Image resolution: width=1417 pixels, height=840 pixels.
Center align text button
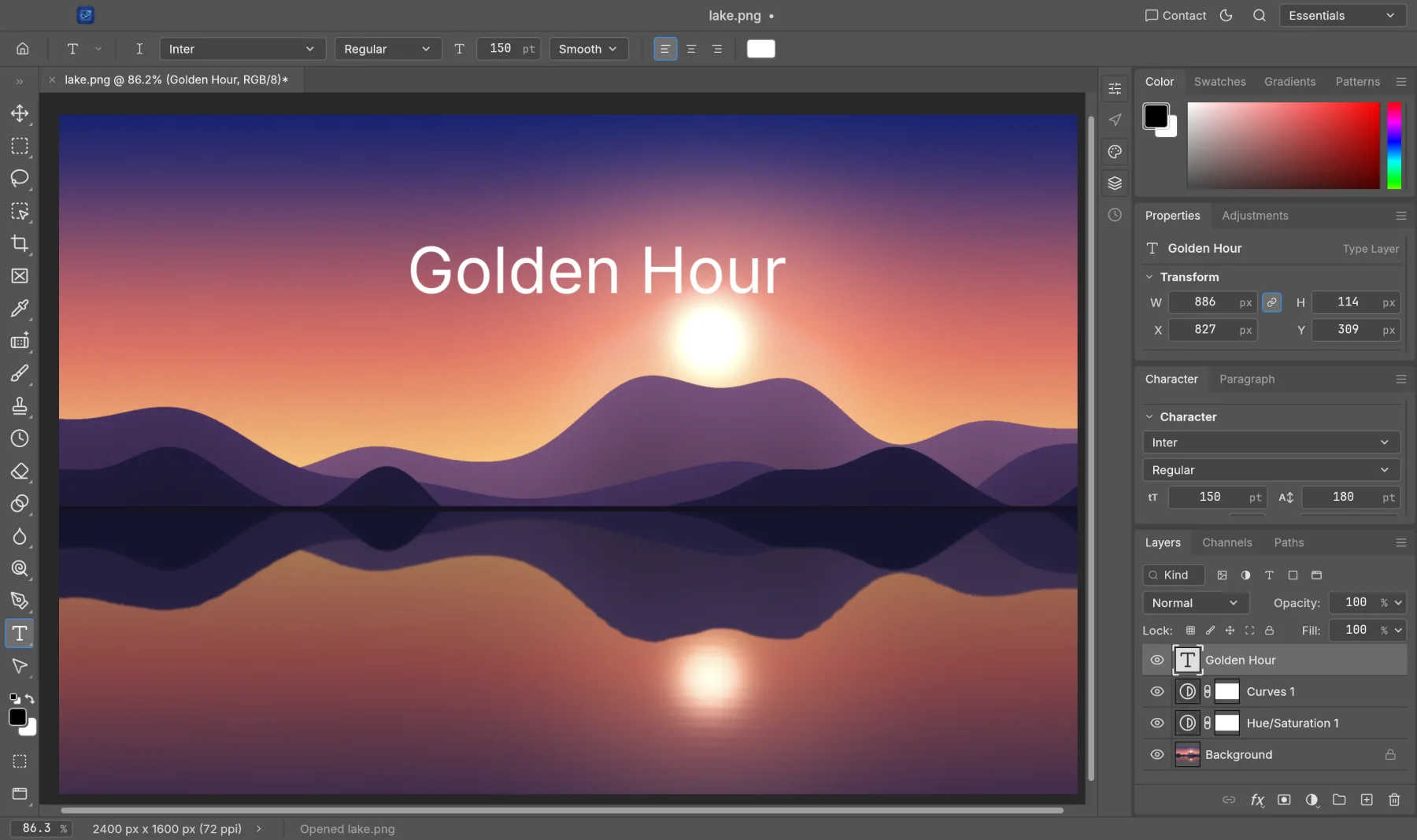tap(691, 49)
